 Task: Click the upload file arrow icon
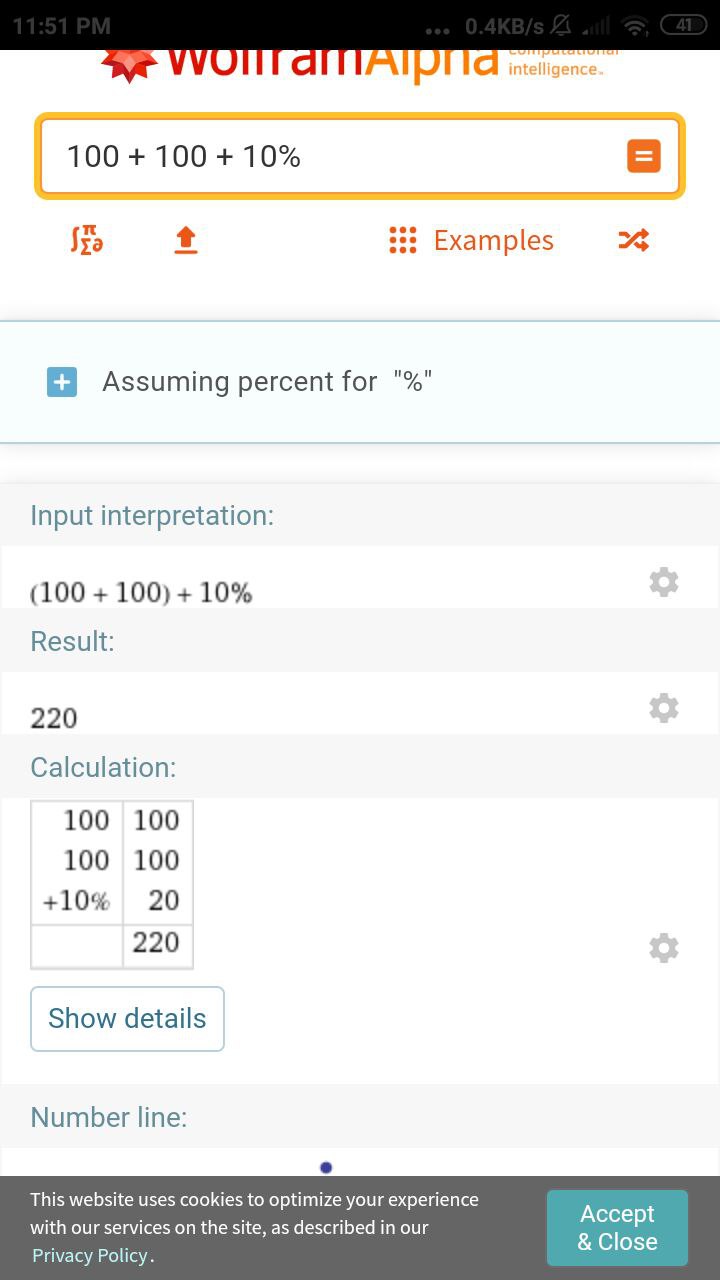pyautogui.click(x=186, y=240)
